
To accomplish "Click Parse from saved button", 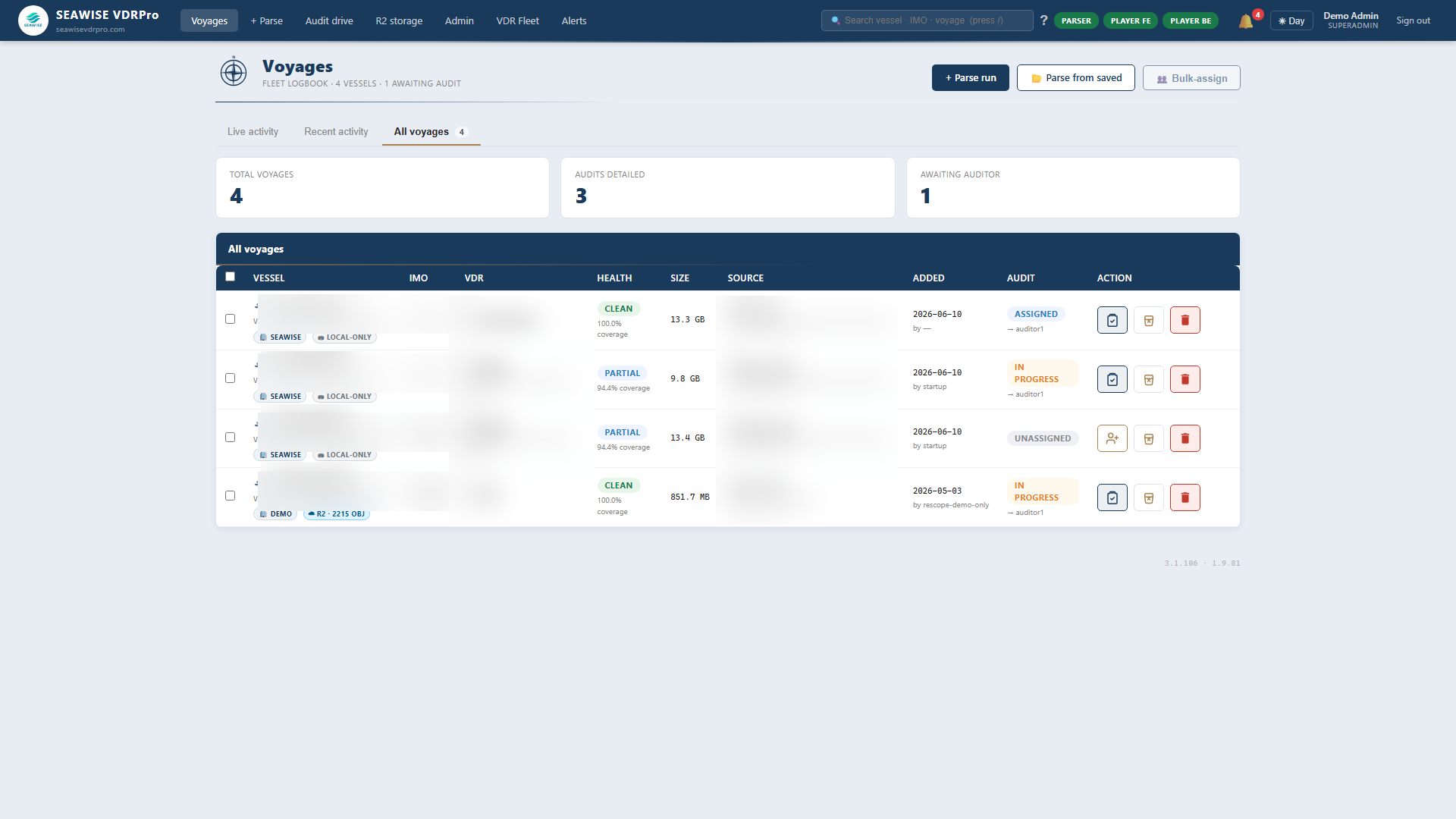I will 1076,78.
